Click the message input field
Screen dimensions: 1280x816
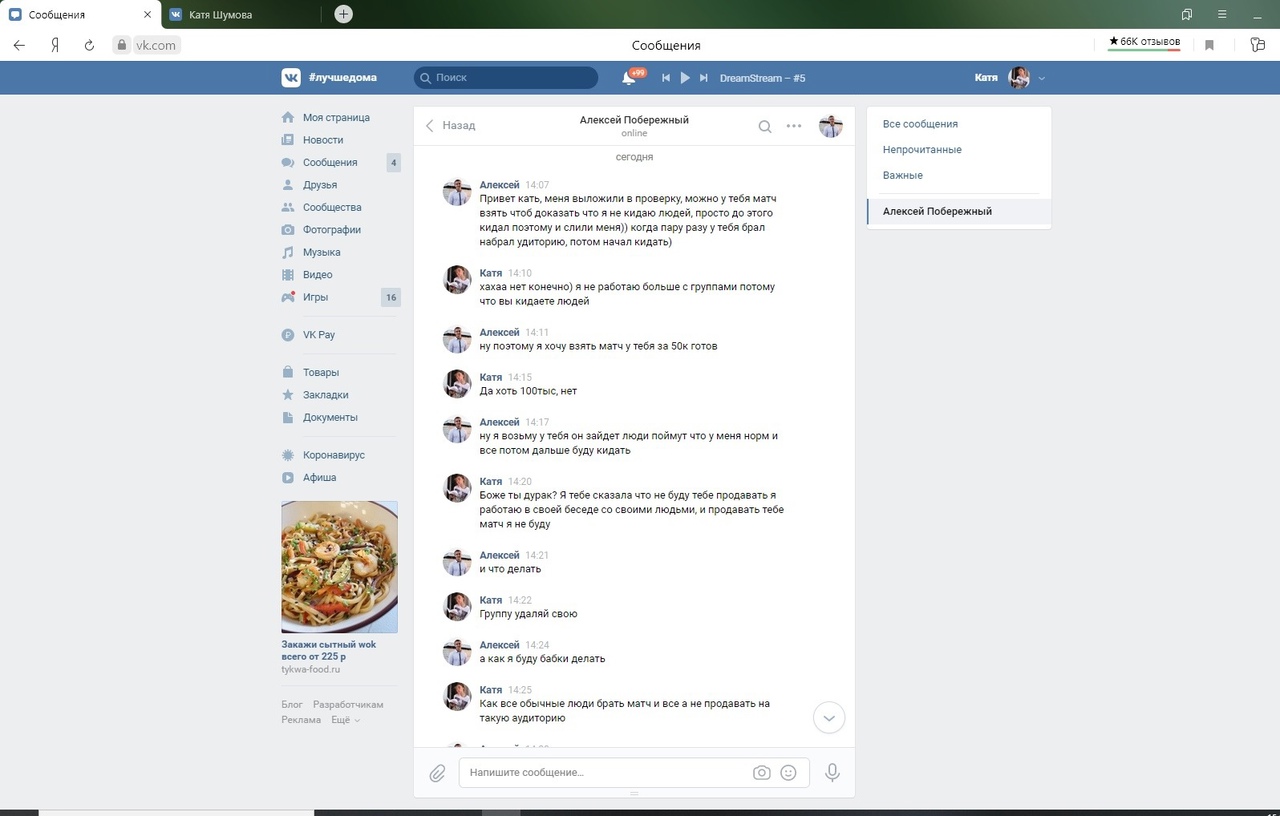tap(605, 773)
